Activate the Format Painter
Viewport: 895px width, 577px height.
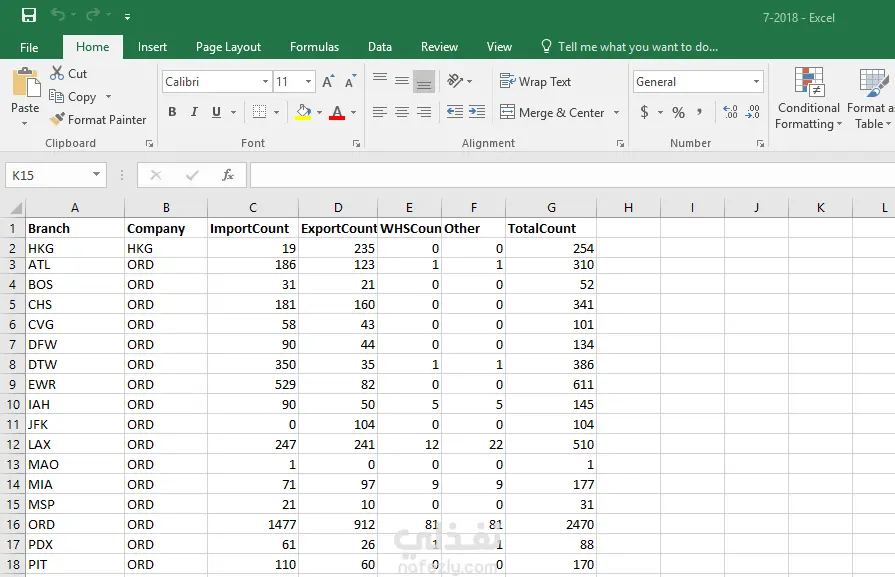coord(98,120)
